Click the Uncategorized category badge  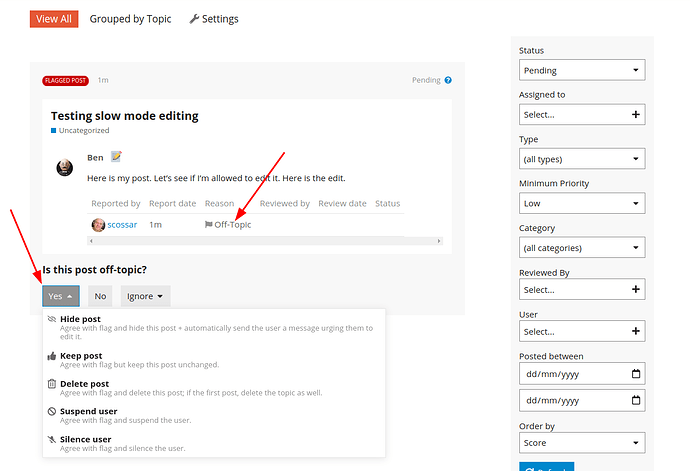(x=80, y=130)
